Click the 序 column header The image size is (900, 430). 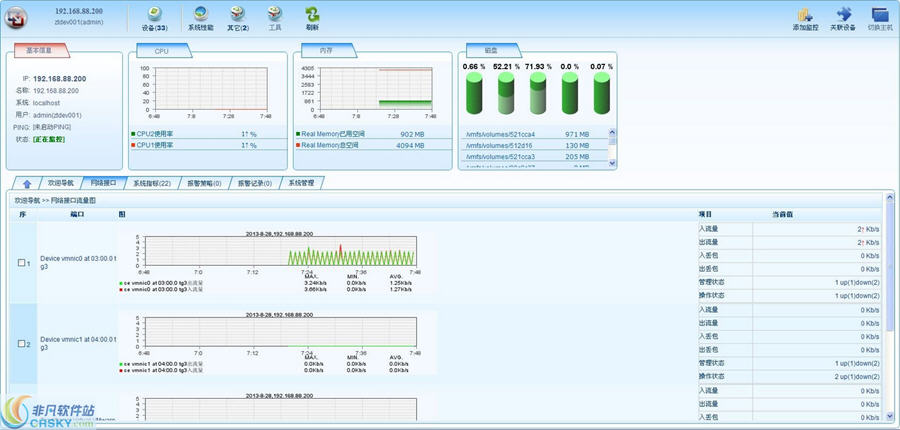(x=22, y=214)
